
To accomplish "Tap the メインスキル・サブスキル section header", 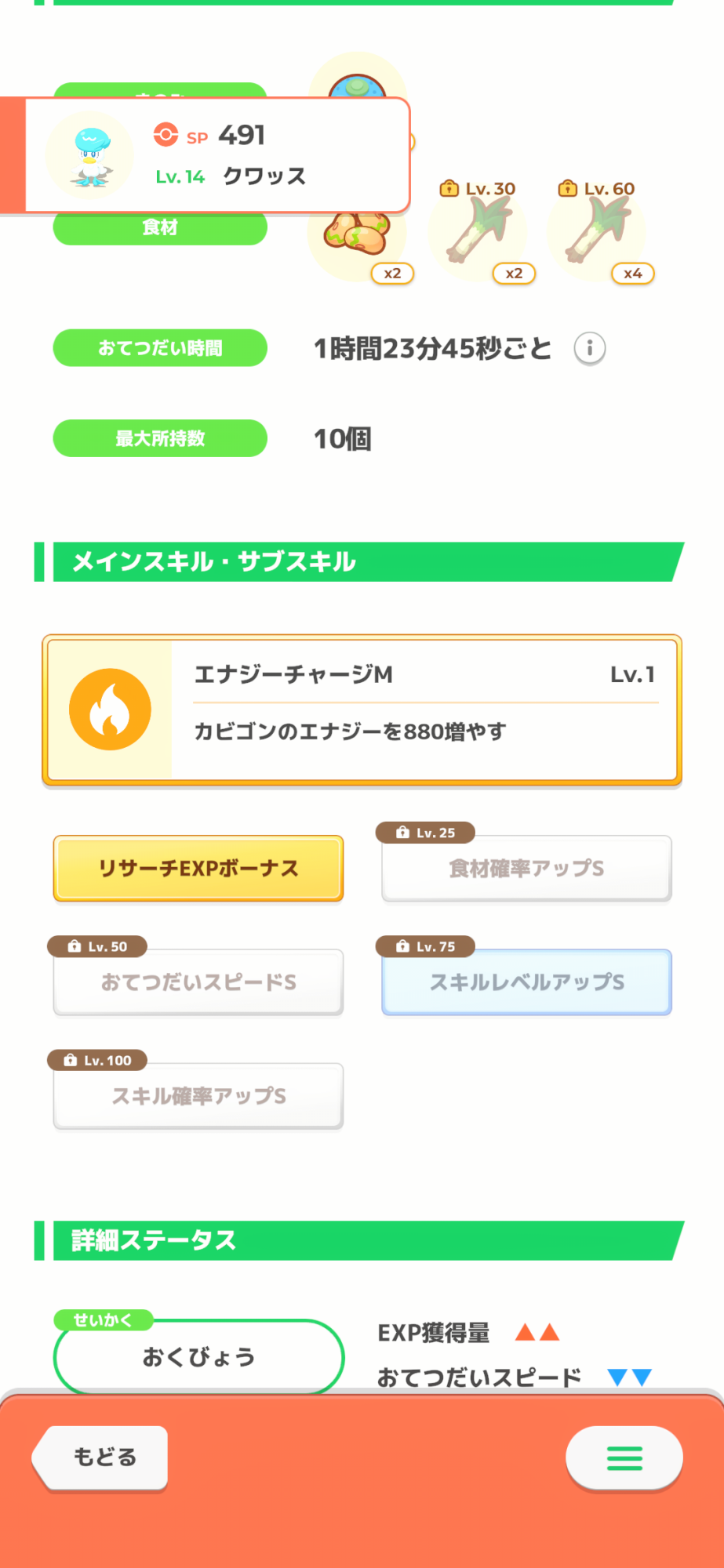I will [x=361, y=561].
